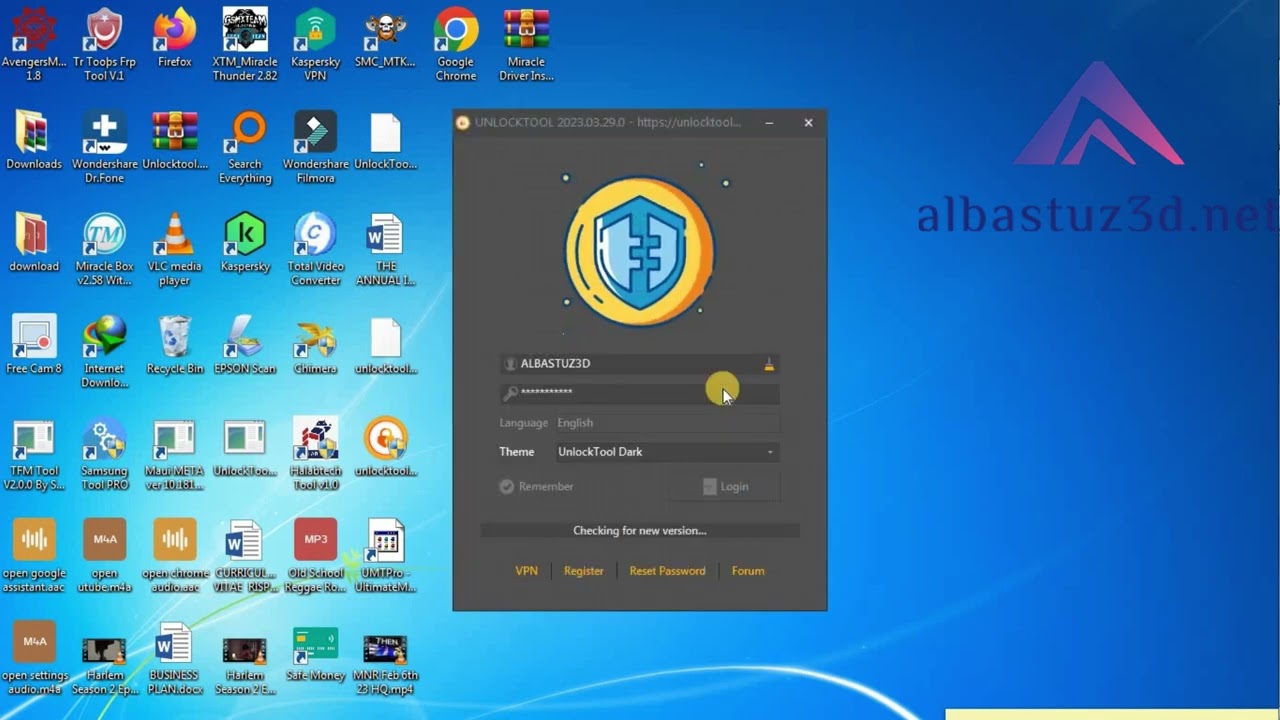Image resolution: width=1280 pixels, height=720 pixels.
Task: Click the Register link
Action: (x=584, y=571)
